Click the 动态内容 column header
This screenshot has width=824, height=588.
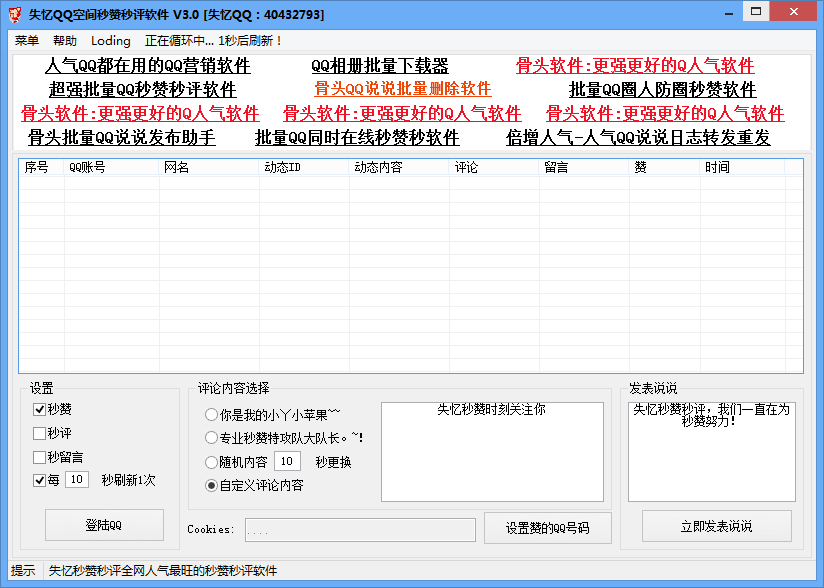coord(399,167)
